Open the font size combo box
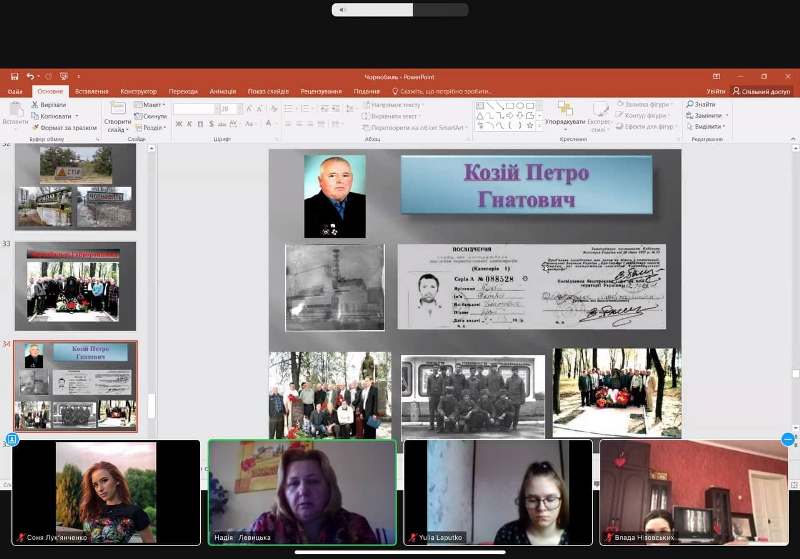 click(x=231, y=109)
